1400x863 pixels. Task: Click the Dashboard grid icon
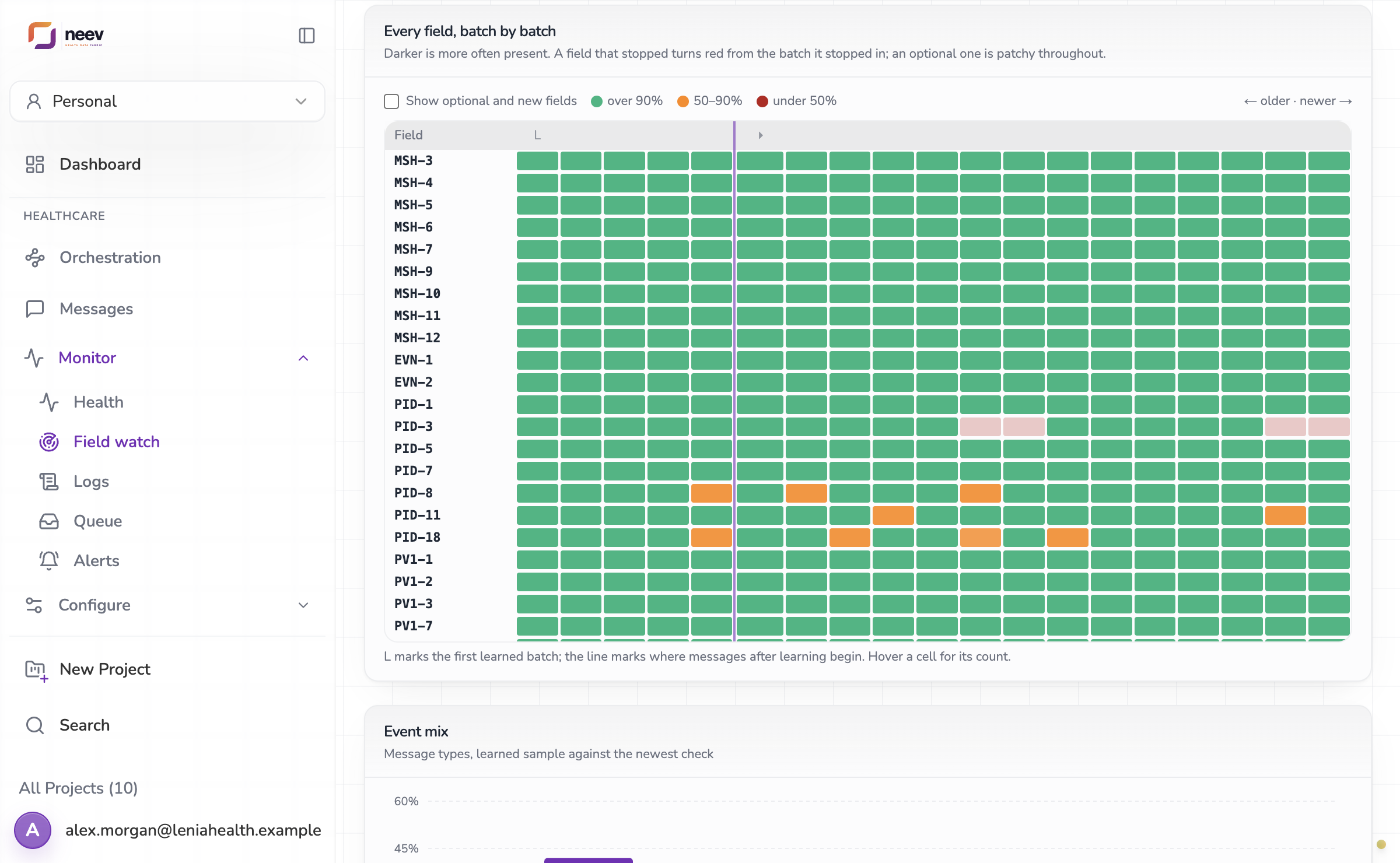[x=35, y=164]
